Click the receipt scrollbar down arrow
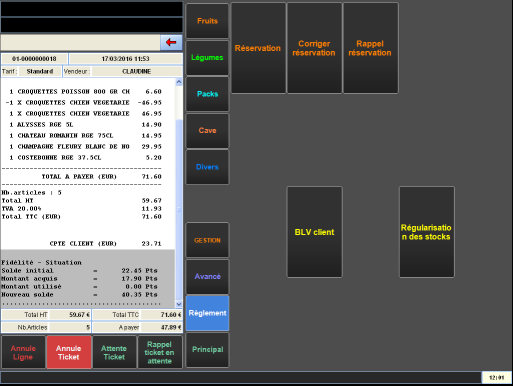 [179, 304]
